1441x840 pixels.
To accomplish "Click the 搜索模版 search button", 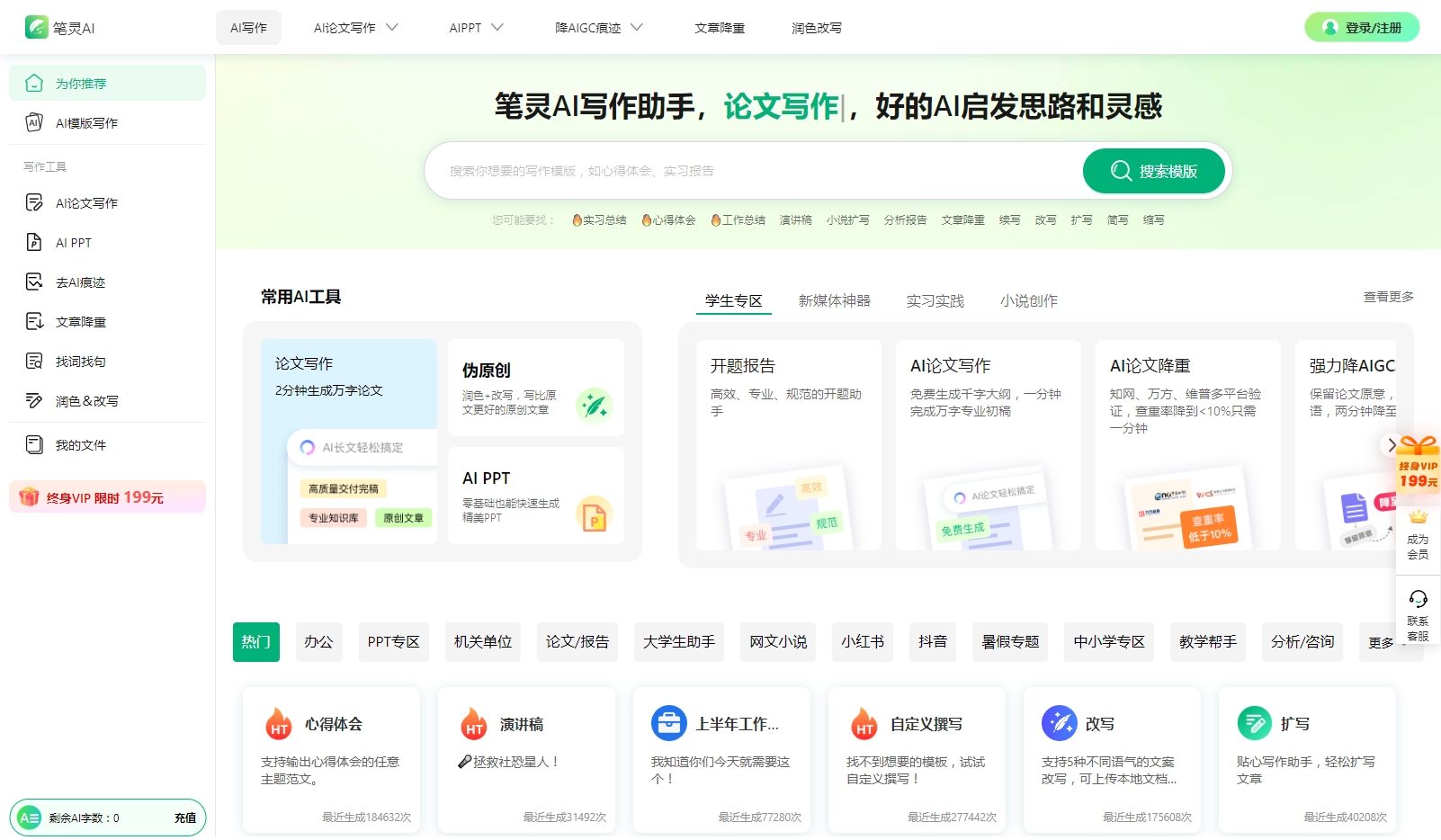I will coord(1153,171).
